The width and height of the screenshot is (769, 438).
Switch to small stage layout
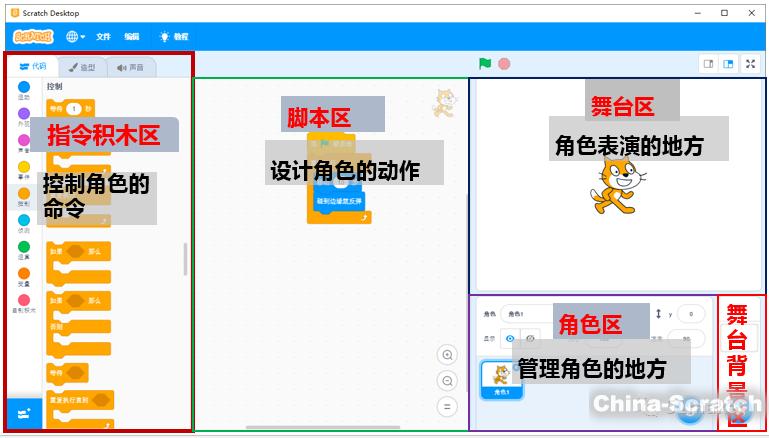tap(708, 64)
